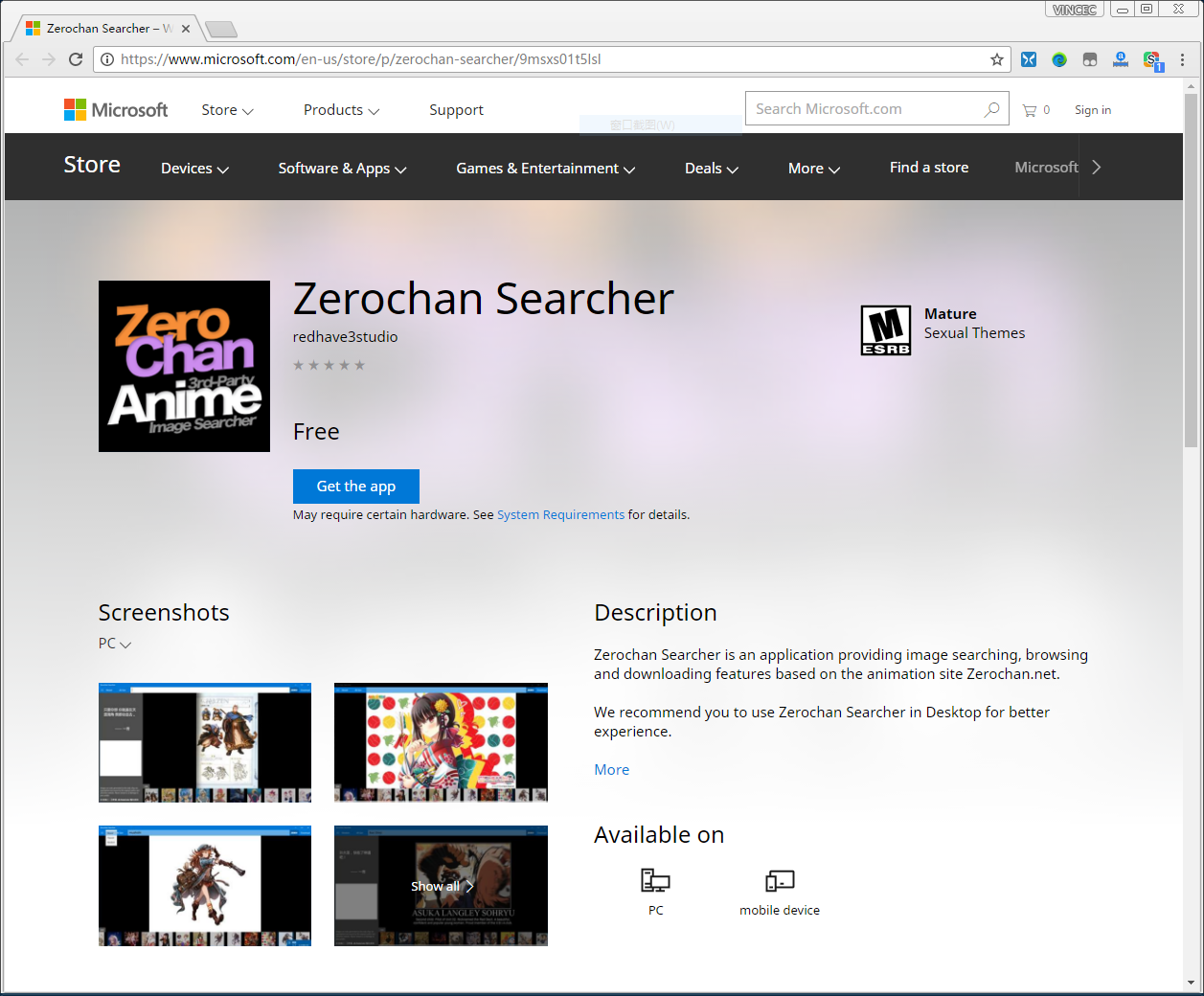Screen dimensions: 1204x996
Task: Open the Chrome three-dot menu
Action: pos(1183,59)
